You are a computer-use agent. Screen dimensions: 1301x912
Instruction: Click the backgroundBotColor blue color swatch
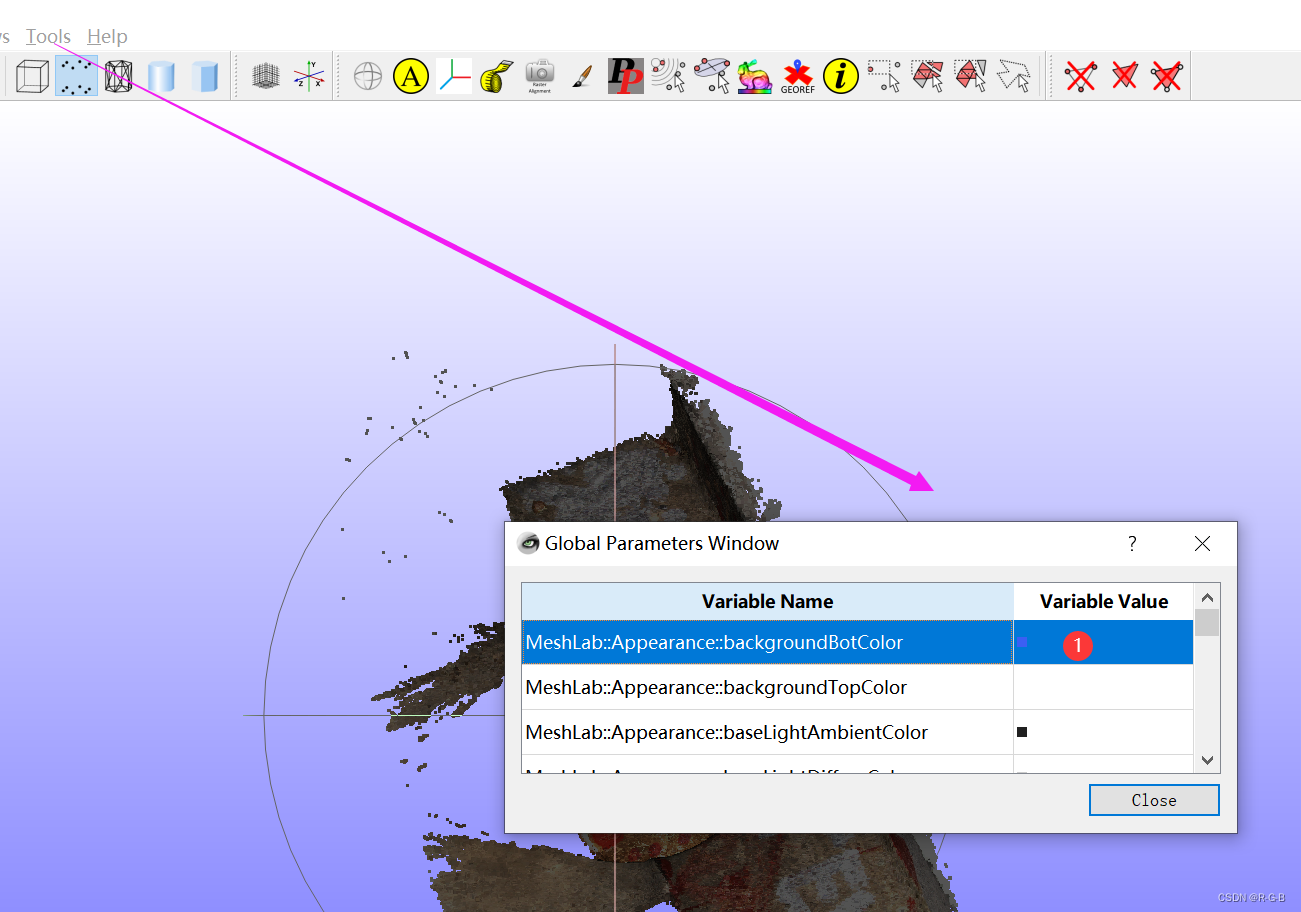1022,642
